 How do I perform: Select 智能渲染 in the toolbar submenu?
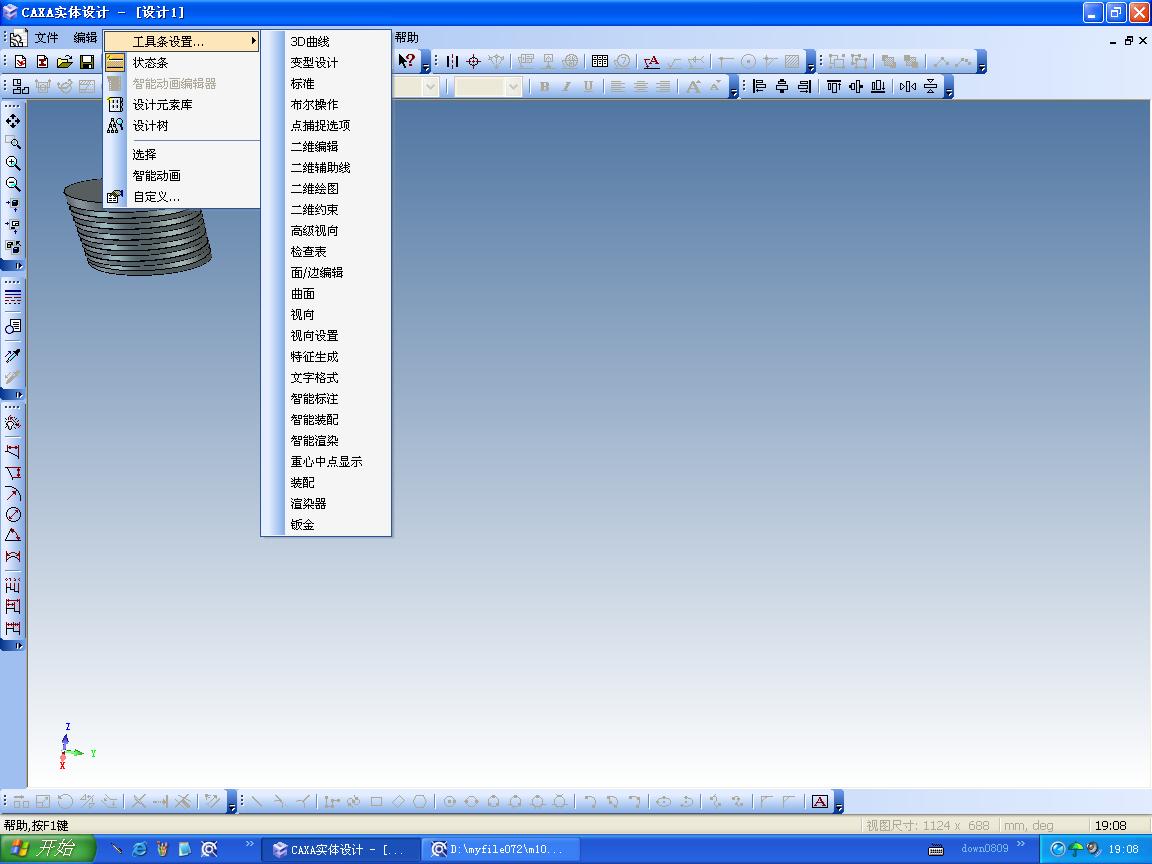(326, 441)
